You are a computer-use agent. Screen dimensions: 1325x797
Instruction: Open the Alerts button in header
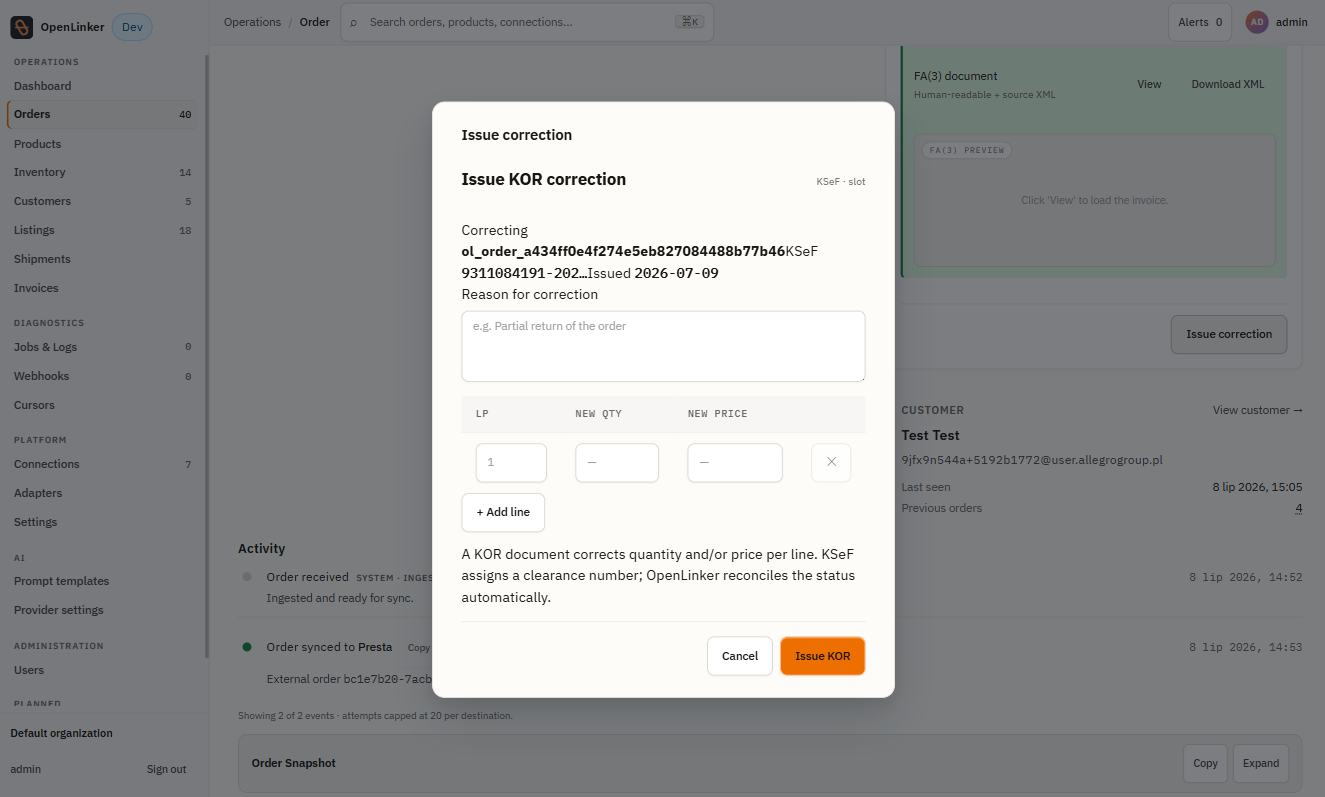point(1200,22)
